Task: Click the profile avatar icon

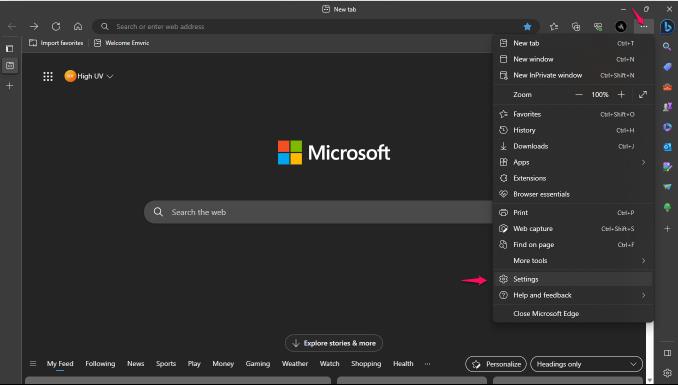Action: [x=621, y=27]
